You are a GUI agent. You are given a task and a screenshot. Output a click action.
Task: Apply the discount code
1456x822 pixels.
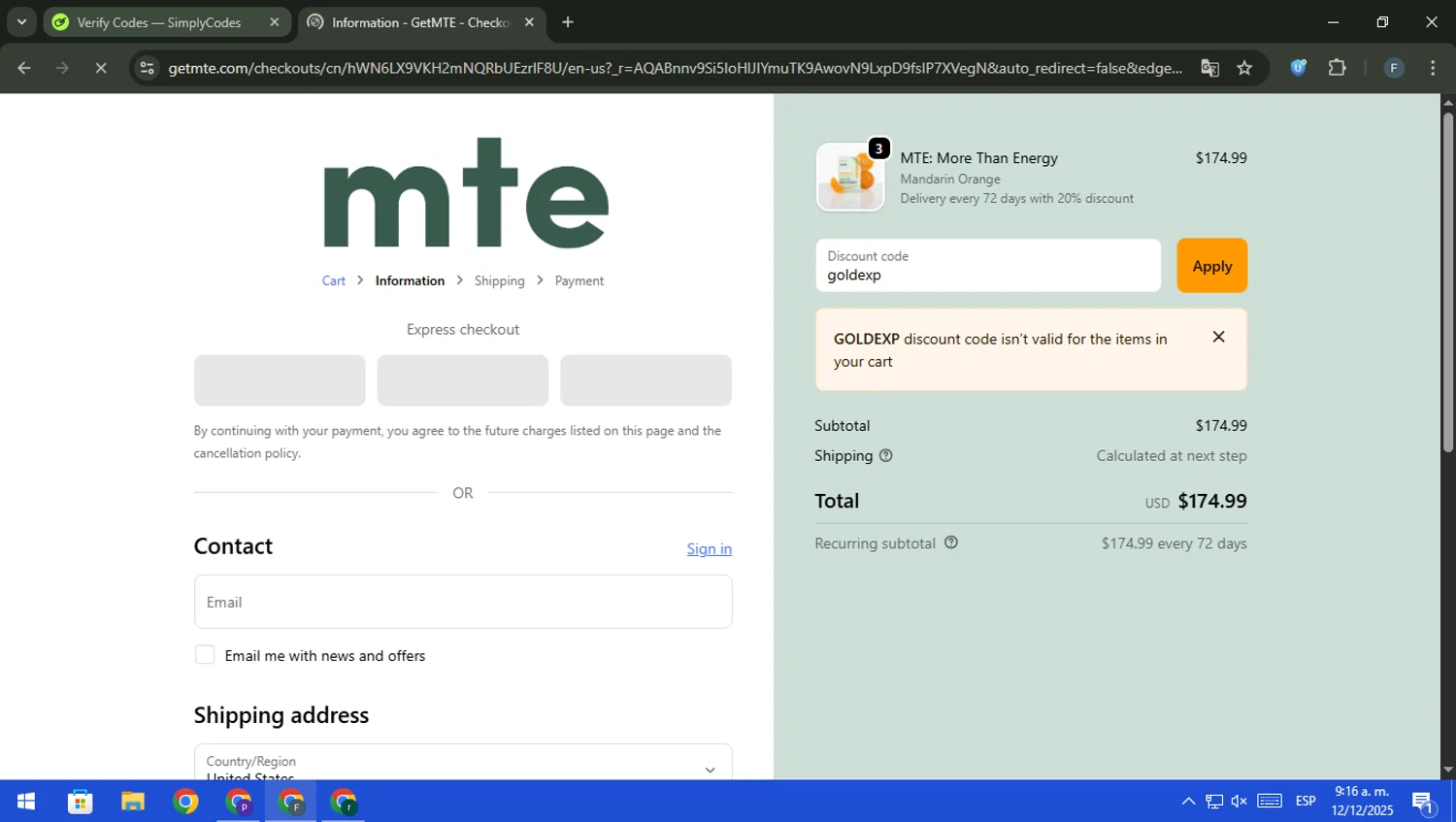[x=1211, y=266]
